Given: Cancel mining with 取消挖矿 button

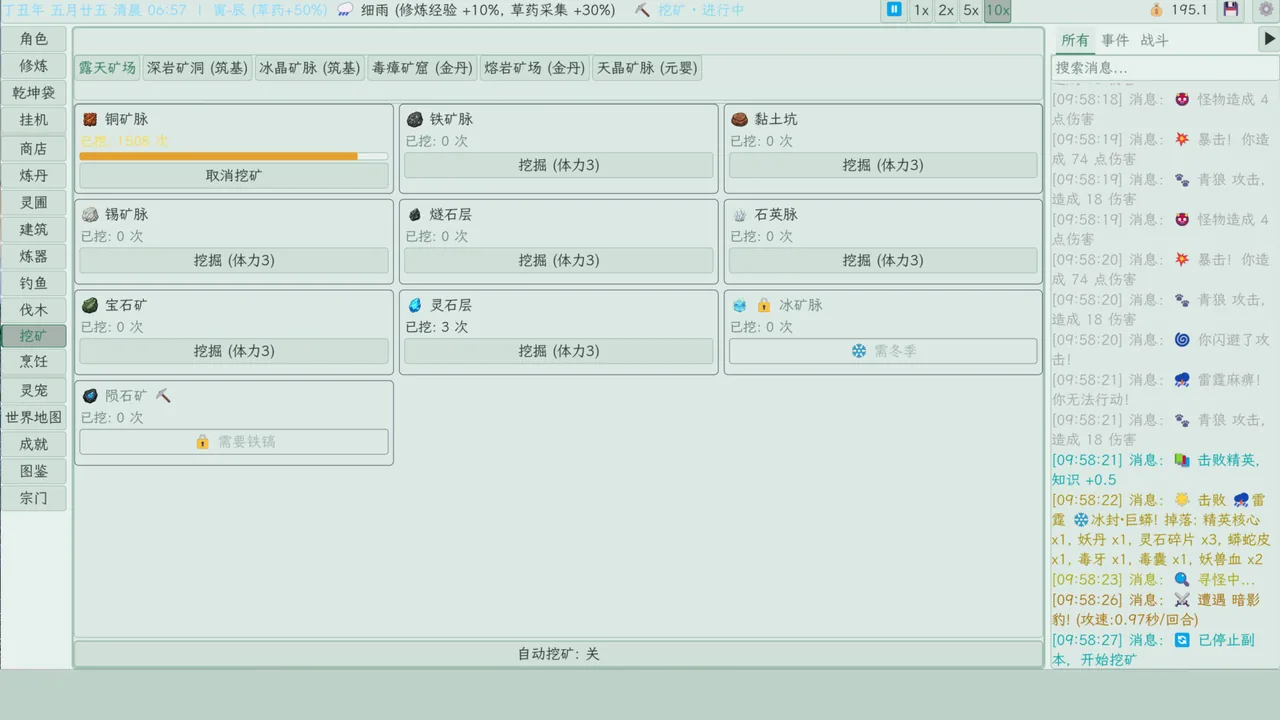Looking at the screenshot, I should (234, 176).
